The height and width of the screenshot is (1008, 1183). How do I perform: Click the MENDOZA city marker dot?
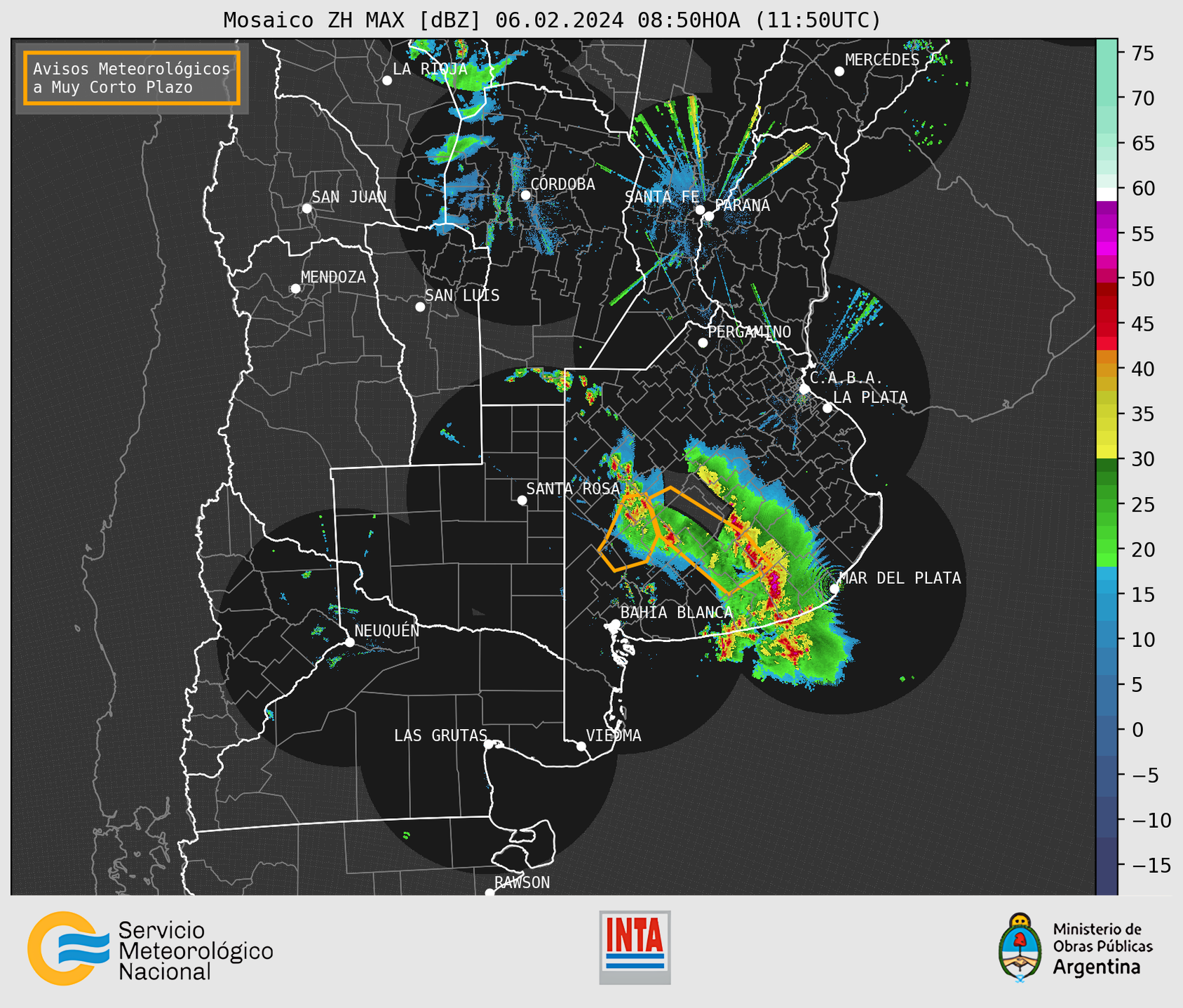[x=295, y=289]
